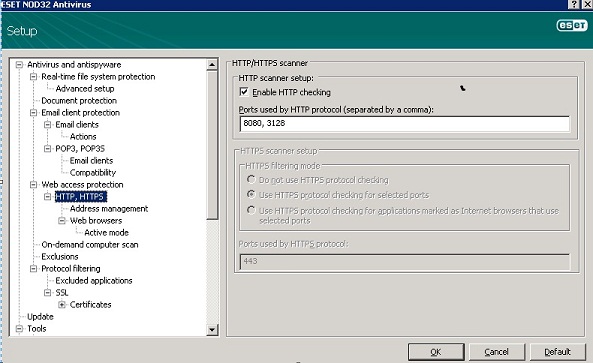This screenshot has height=363, width=593.
Task: Collapse the Protocol filtering node
Action: point(33,268)
